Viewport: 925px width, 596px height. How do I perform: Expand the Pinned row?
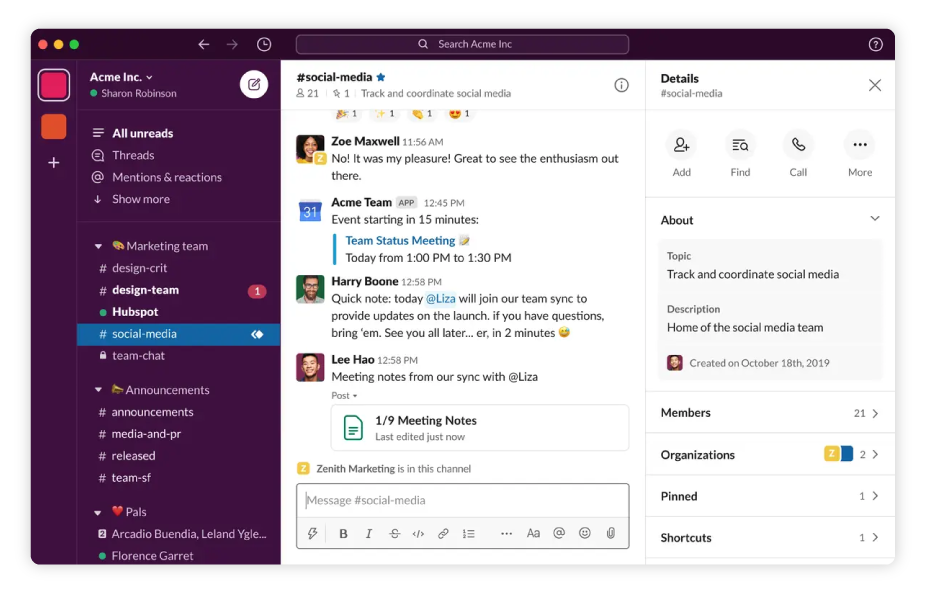(x=770, y=496)
